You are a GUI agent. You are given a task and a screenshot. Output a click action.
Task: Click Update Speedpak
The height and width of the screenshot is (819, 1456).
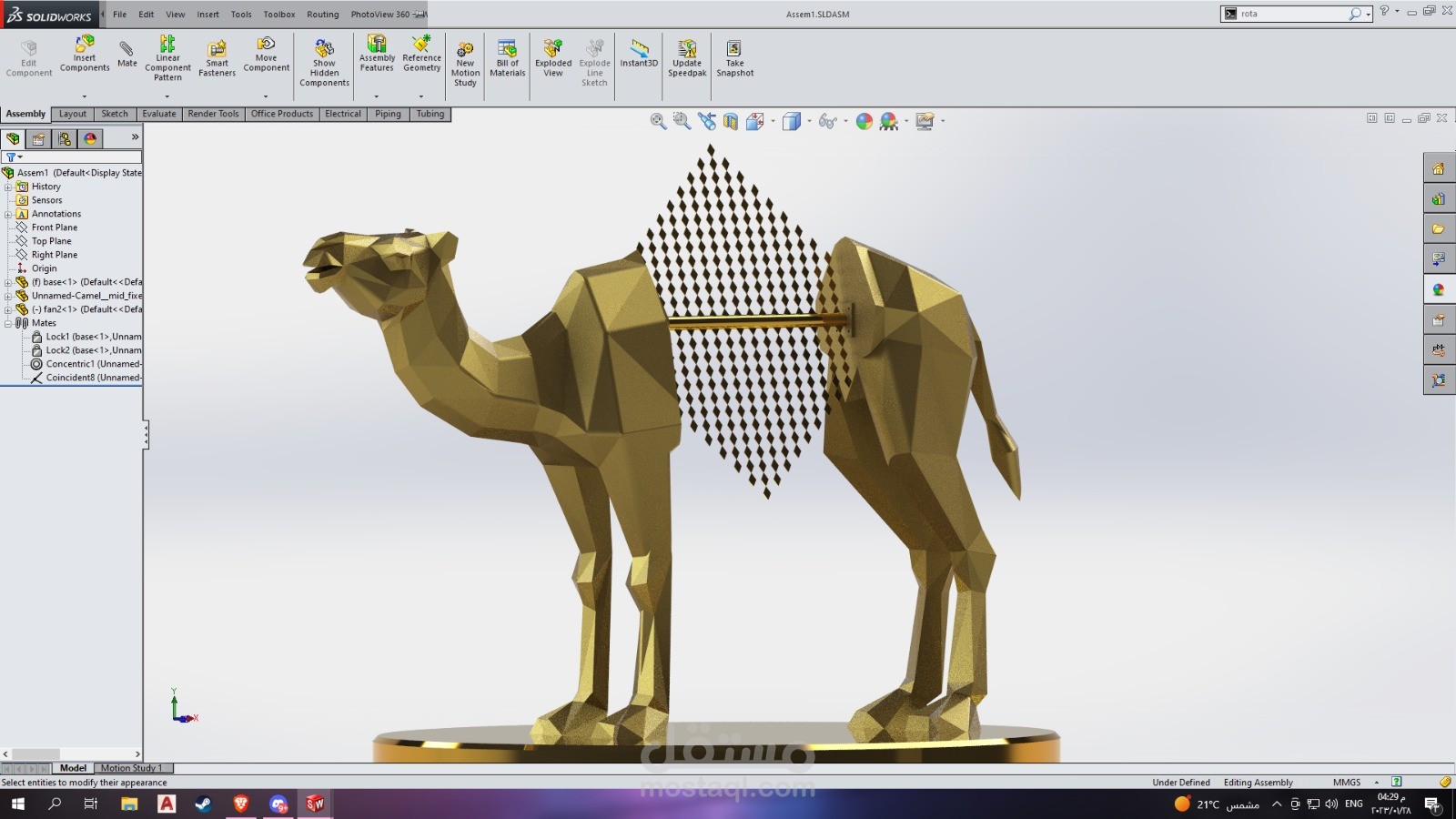coord(687,58)
